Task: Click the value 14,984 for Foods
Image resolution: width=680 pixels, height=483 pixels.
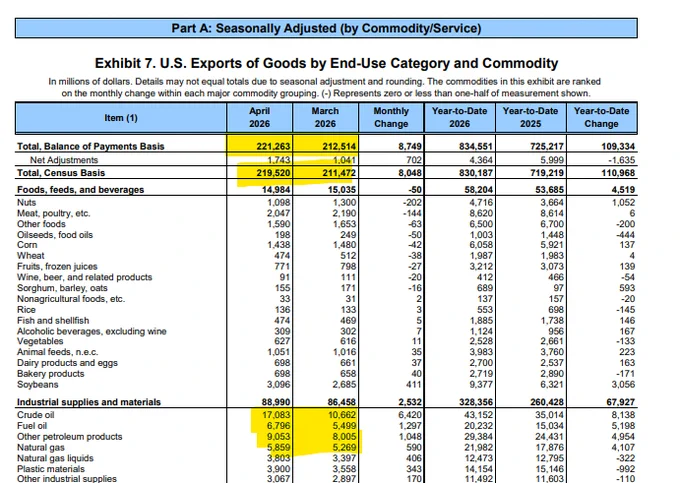Action: pyautogui.click(x=276, y=190)
